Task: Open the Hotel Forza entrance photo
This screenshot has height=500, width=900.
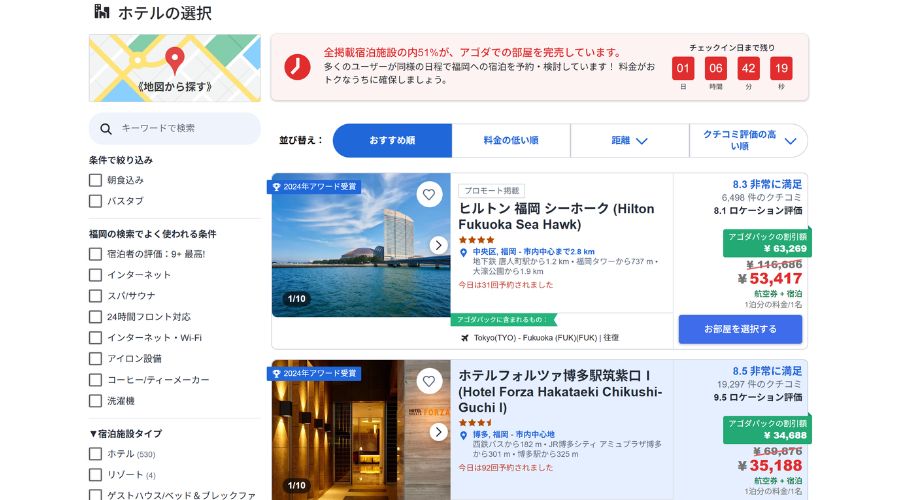Action: tap(361, 430)
